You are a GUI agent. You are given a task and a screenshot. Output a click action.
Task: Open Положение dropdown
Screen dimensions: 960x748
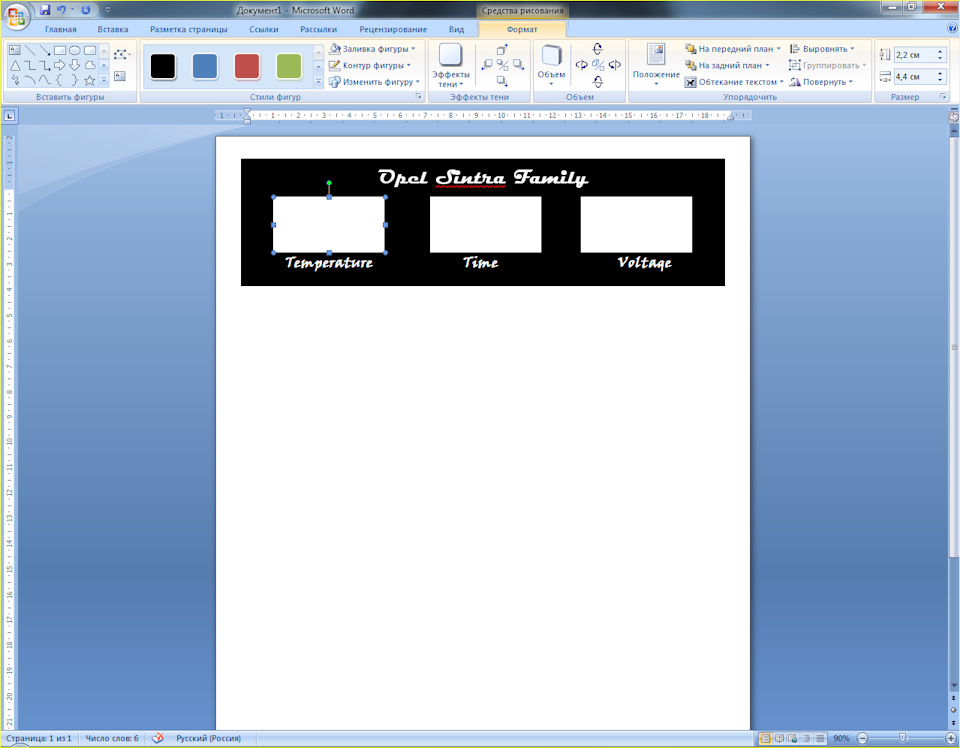pos(656,65)
